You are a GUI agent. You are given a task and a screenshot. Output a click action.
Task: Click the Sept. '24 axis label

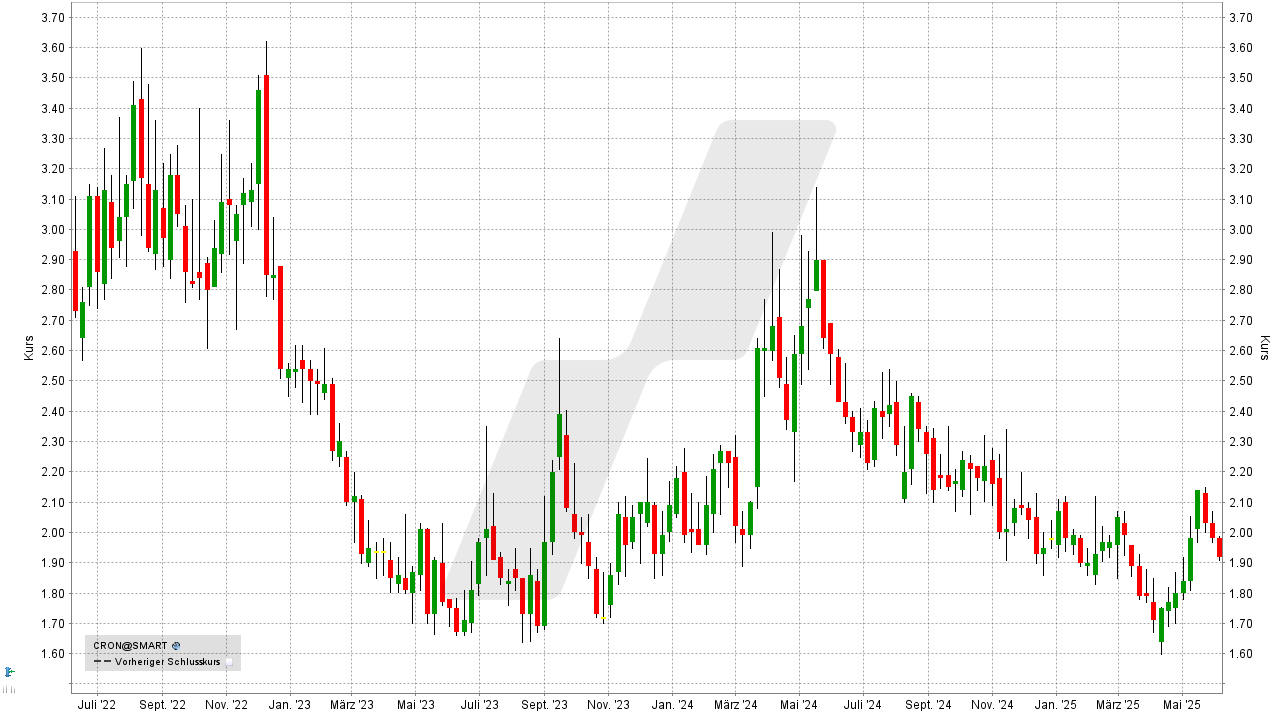click(x=927, y=705)
